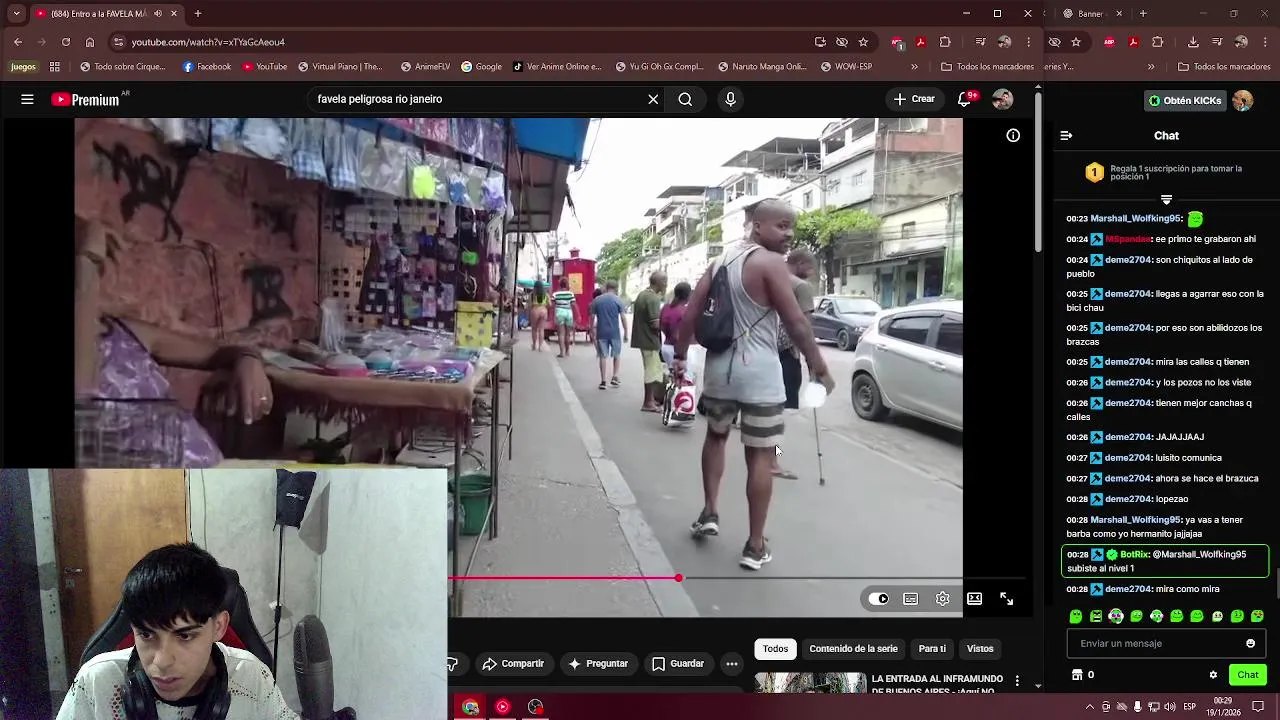Open Chrome three-dot menu in YouTube window
This screenshot has width=1280, height=720.
click(1028, 42)
